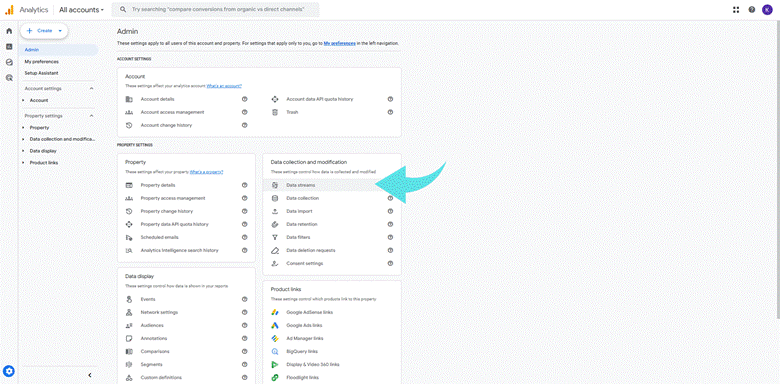Click the help icon beside Trash
The image size is (780, 384).
tap(390, 112)
